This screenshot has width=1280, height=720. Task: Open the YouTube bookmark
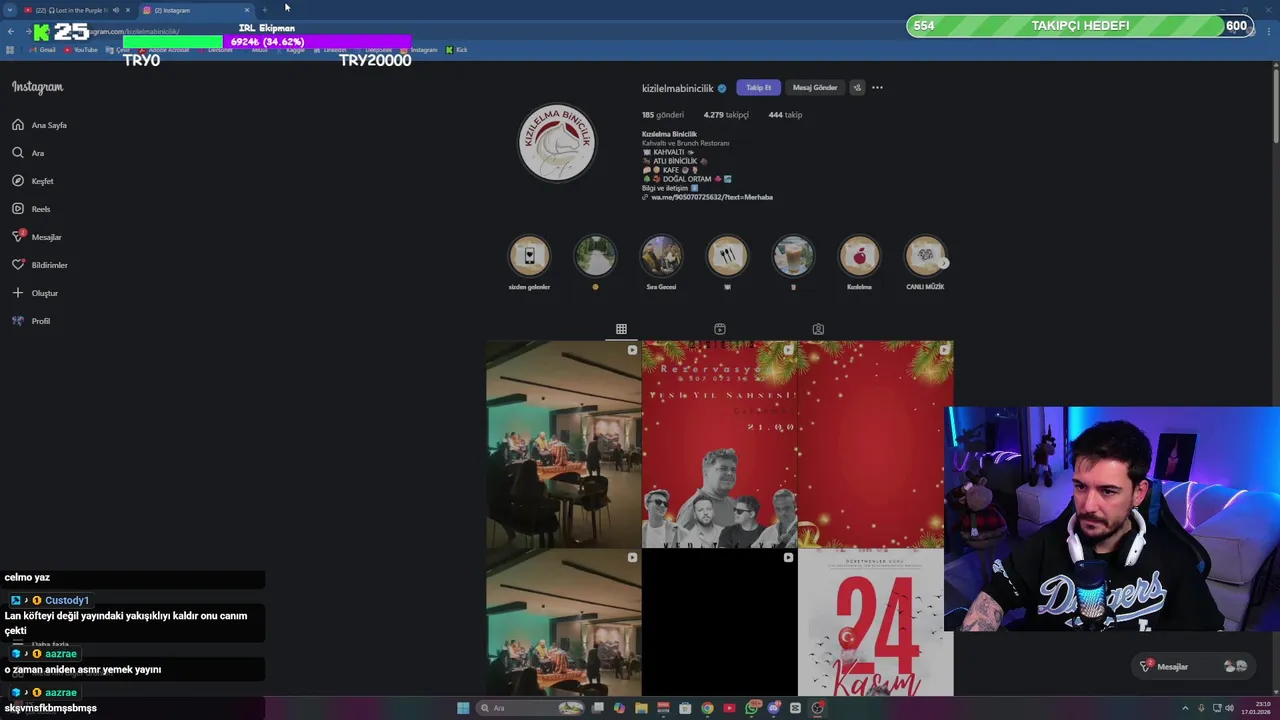(x=80, y=50)
